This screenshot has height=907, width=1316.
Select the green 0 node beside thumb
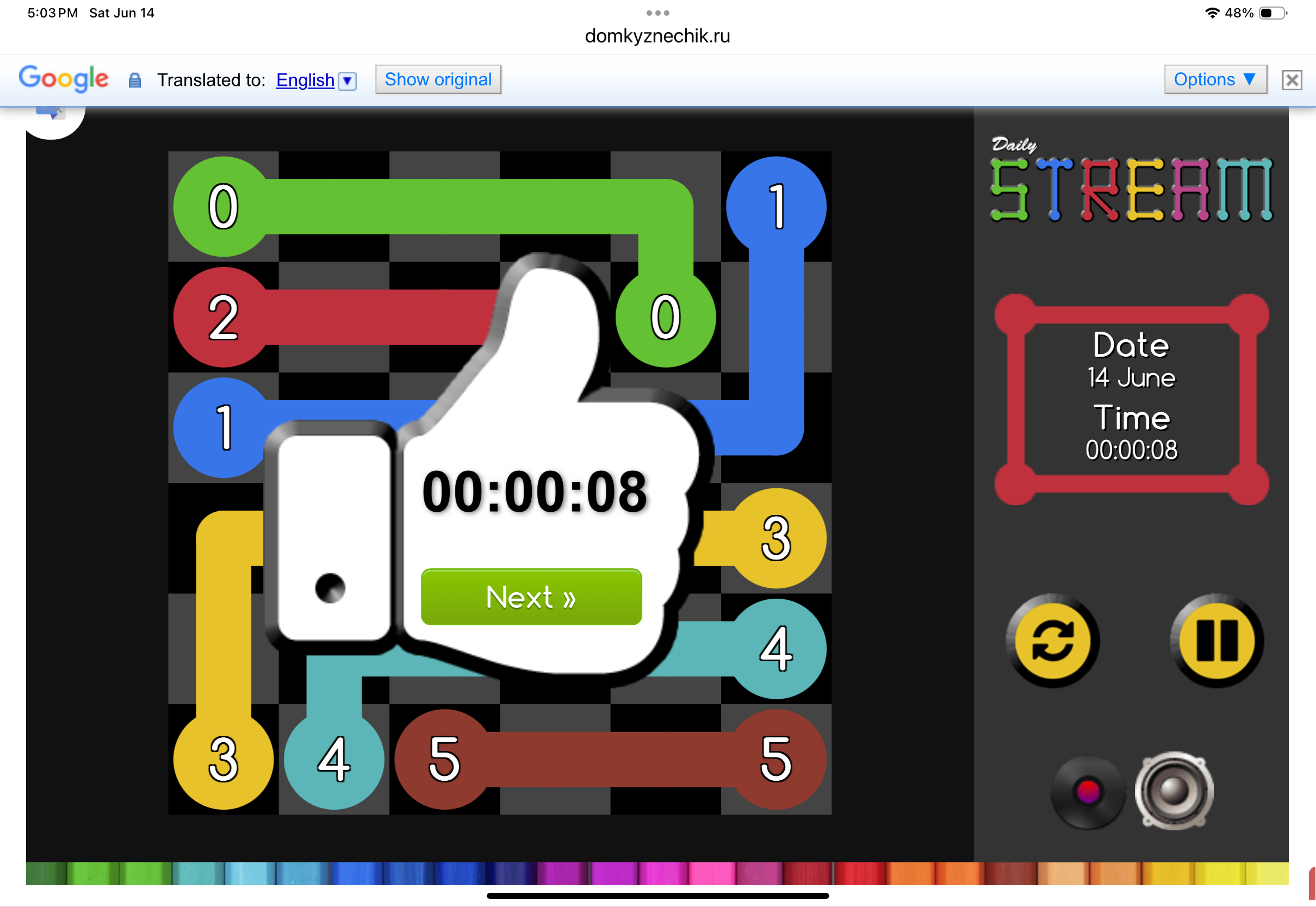coord(666,317)
